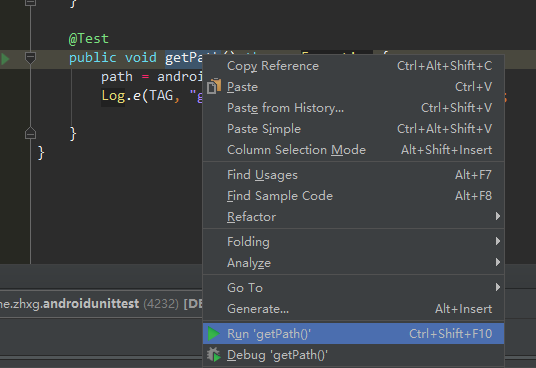Open the Analyze submenu arrow
Image resolution: width=536 pixels, height=368 pixels.
498,262
